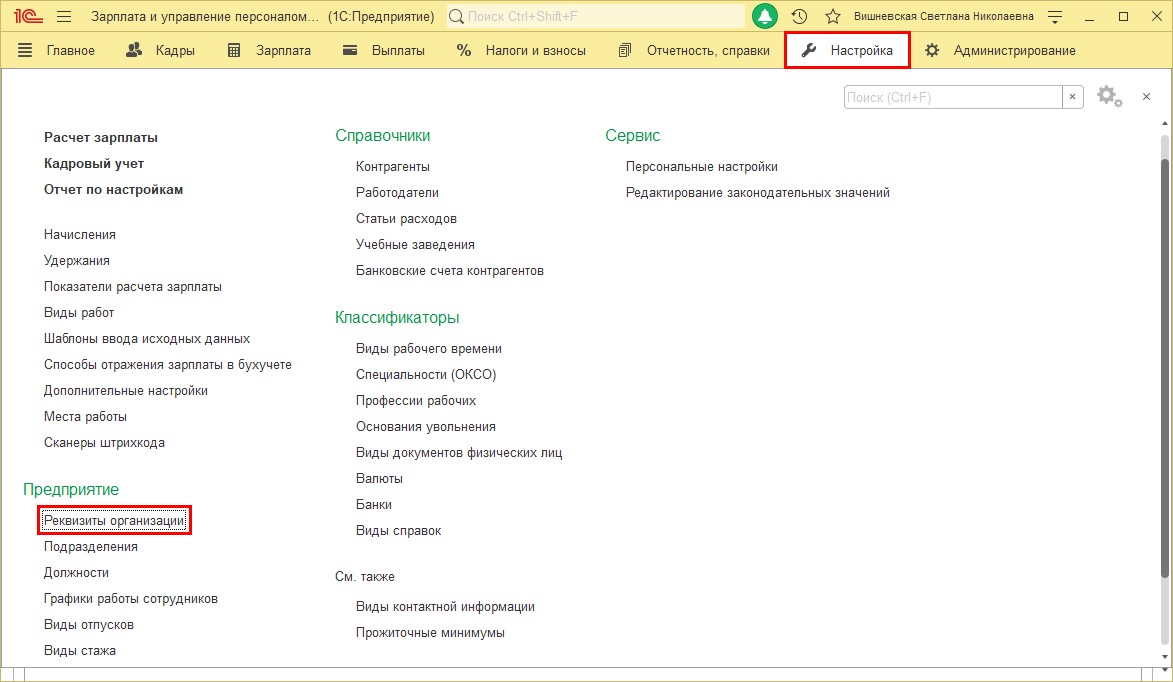Open Контрагенты catalog
Viewport: 1173px width, 682px height.
click(x=393, y=167)
